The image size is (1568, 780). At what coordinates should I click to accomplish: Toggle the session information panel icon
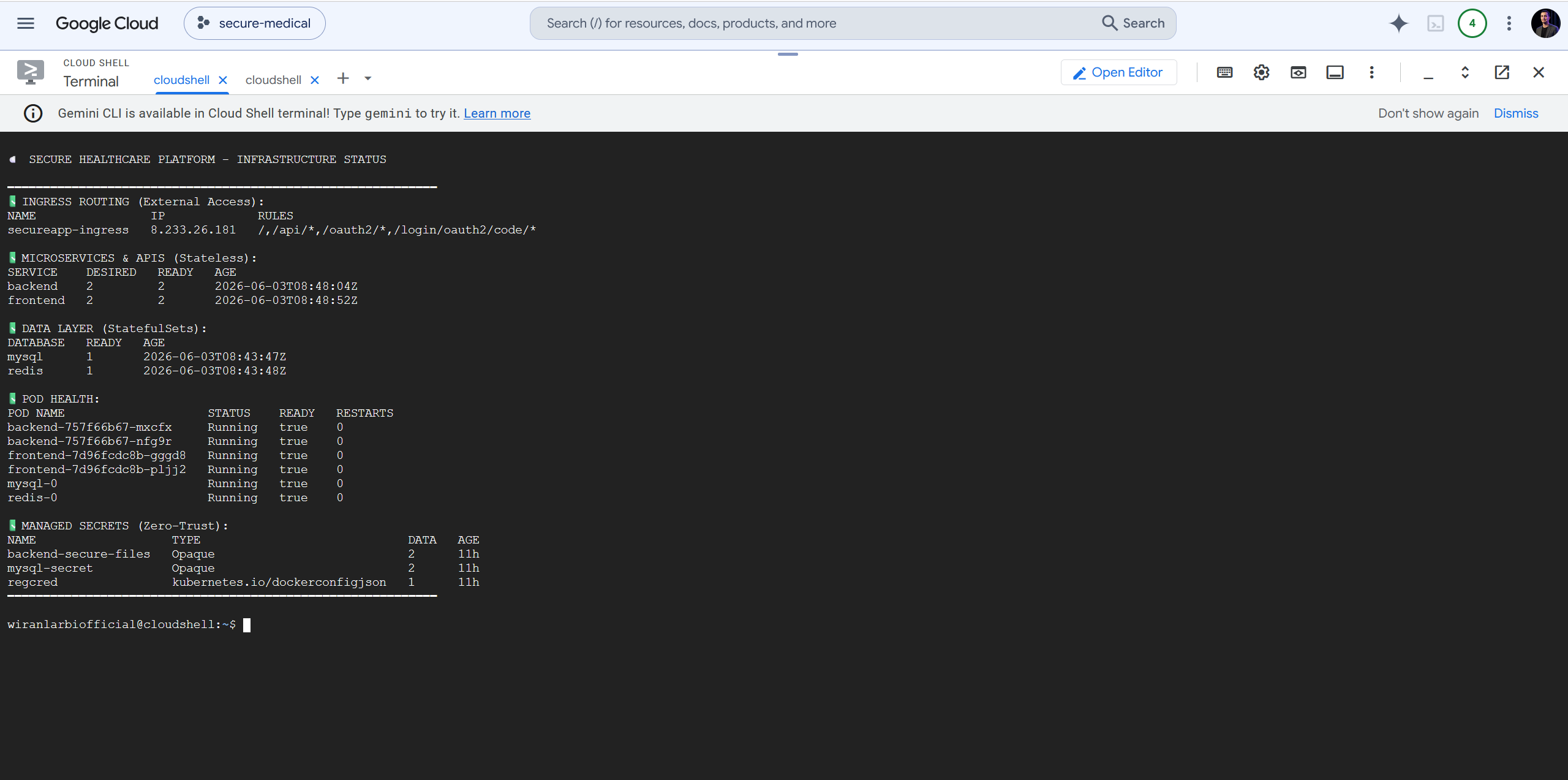click(1335, 72)
